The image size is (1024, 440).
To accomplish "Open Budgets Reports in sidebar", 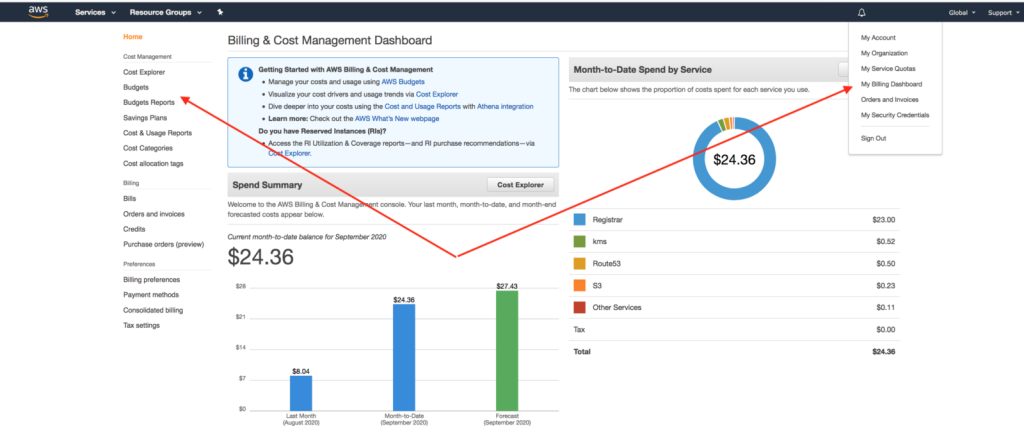I will [149, 102].
